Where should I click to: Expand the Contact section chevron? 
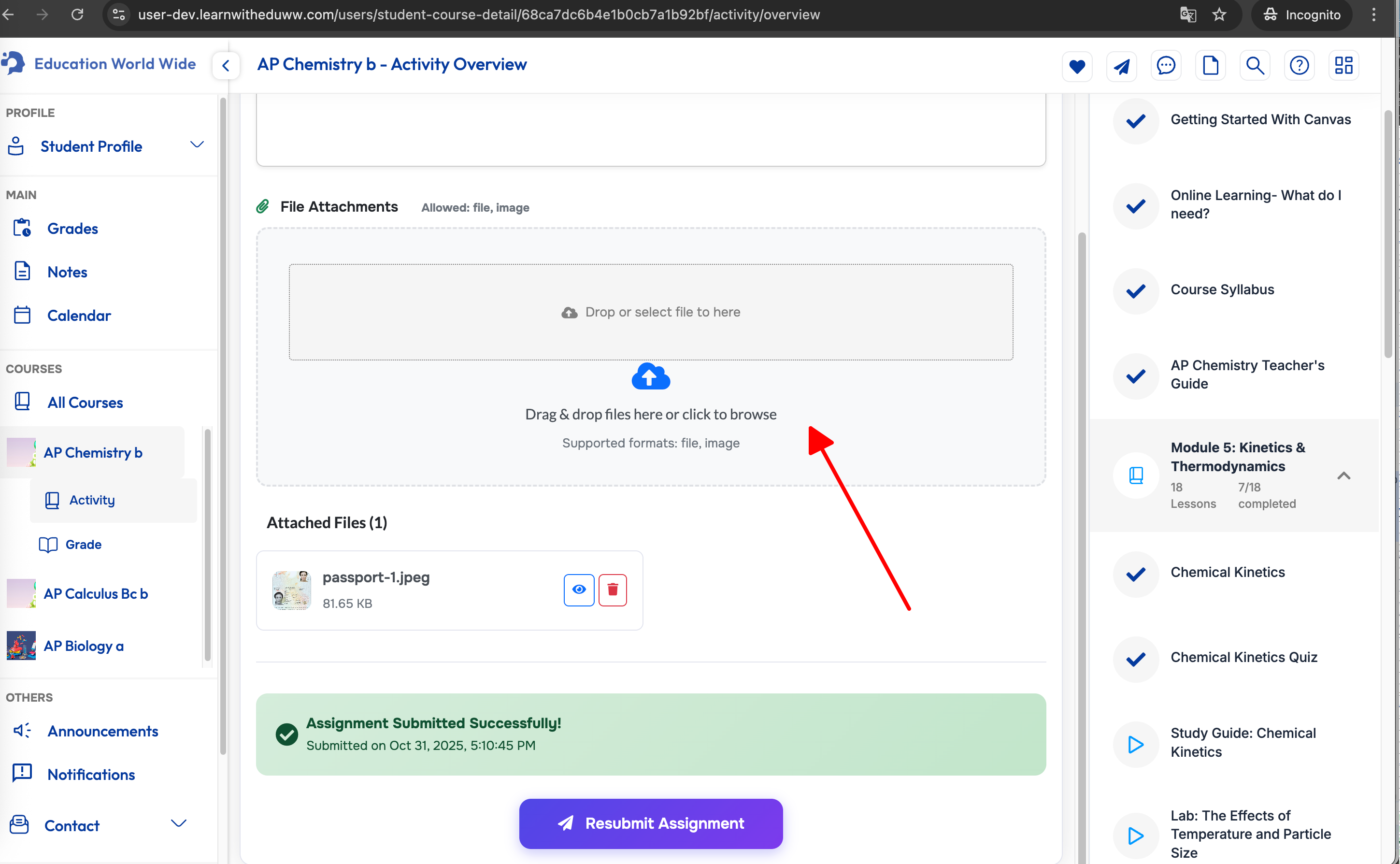pos(179,823)
